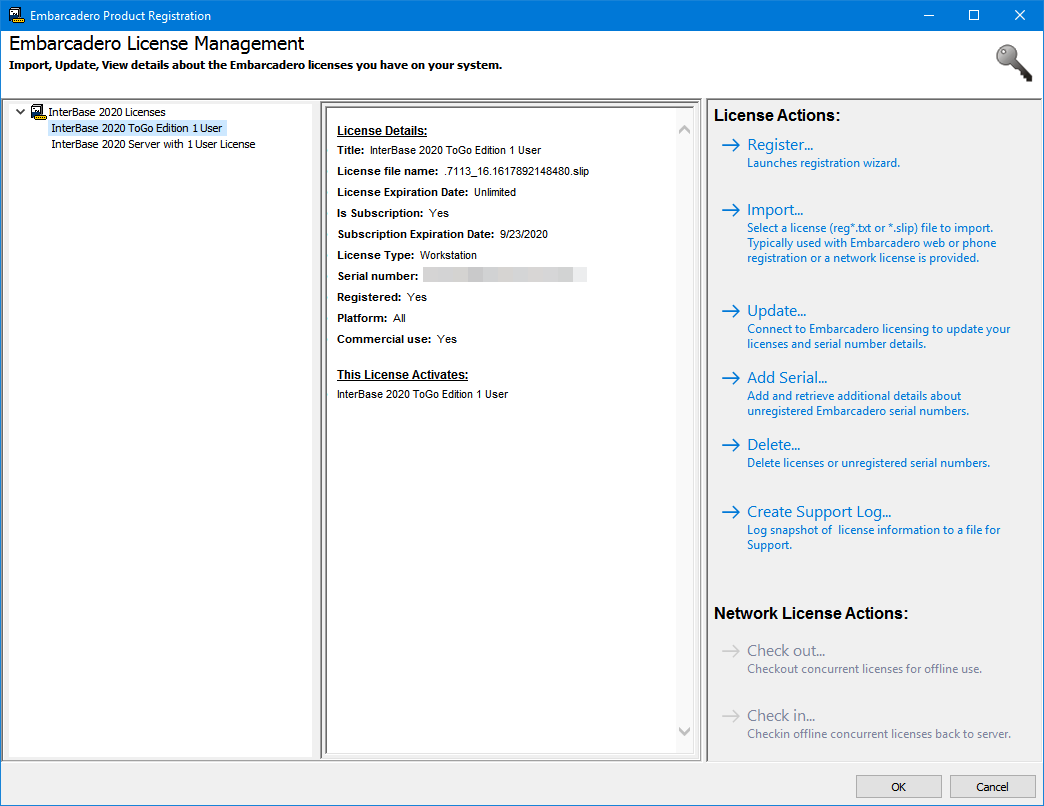Click the arrow icon beside Delete
The height and width of the screenshot is (806, 1044).
[730, 445]
